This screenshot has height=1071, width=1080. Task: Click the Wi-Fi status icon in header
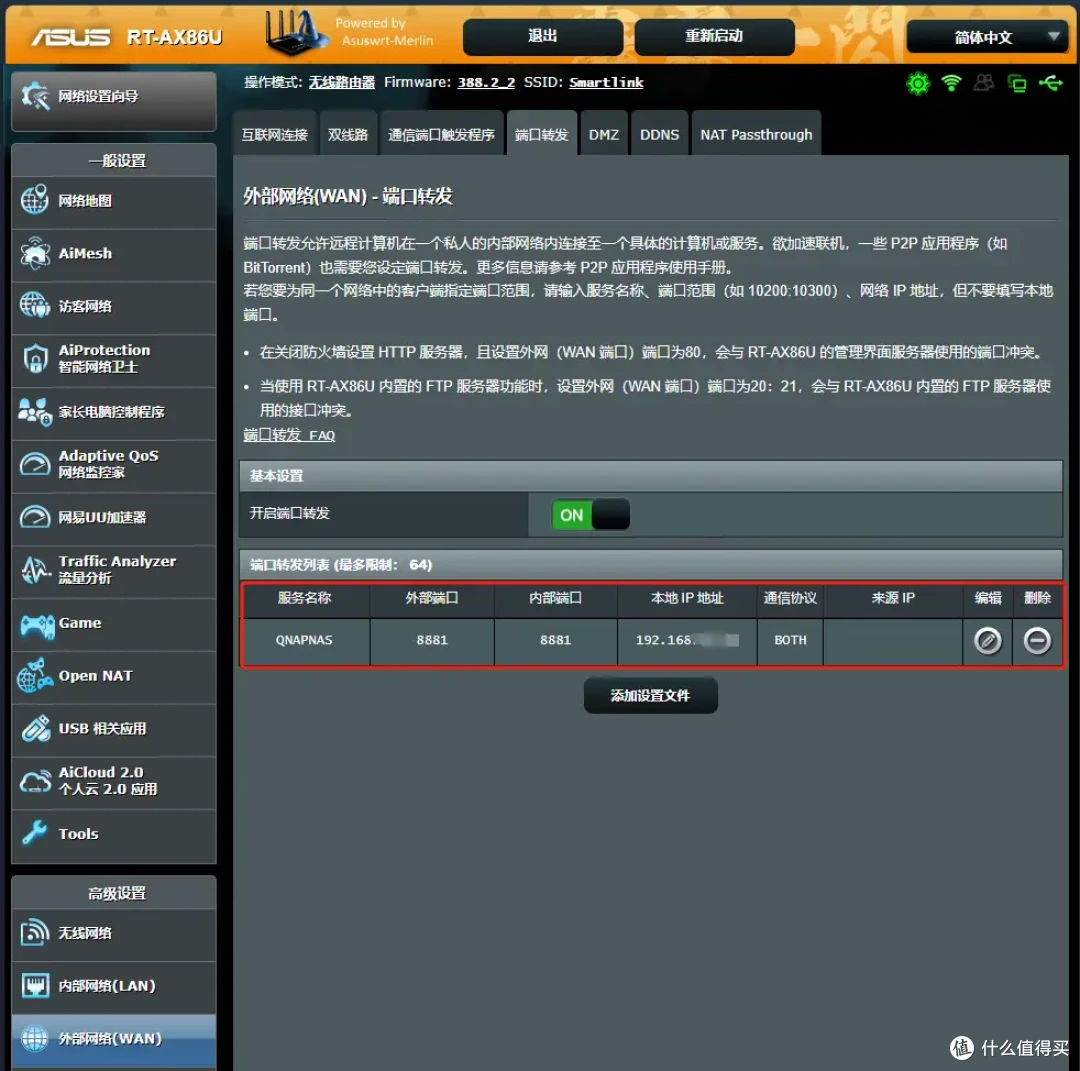tap(950, 84)
